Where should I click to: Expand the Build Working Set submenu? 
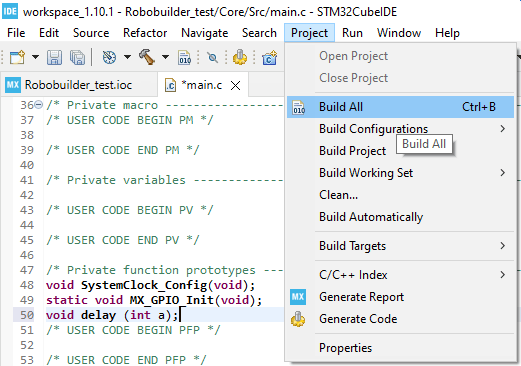tap(400, 173)
